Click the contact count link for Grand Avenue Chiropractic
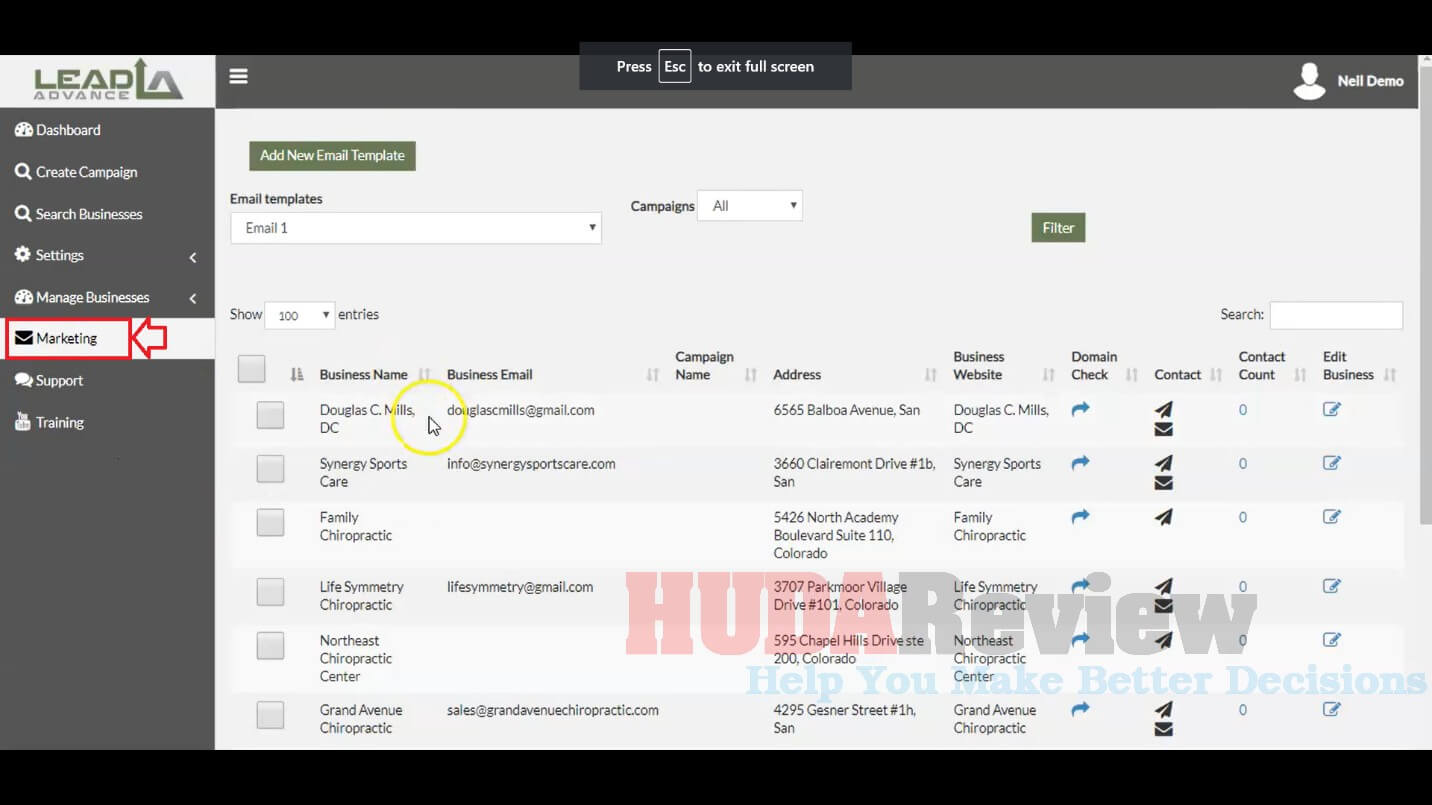This screenshot has width=1432, height=805. tap(1242, 709)
